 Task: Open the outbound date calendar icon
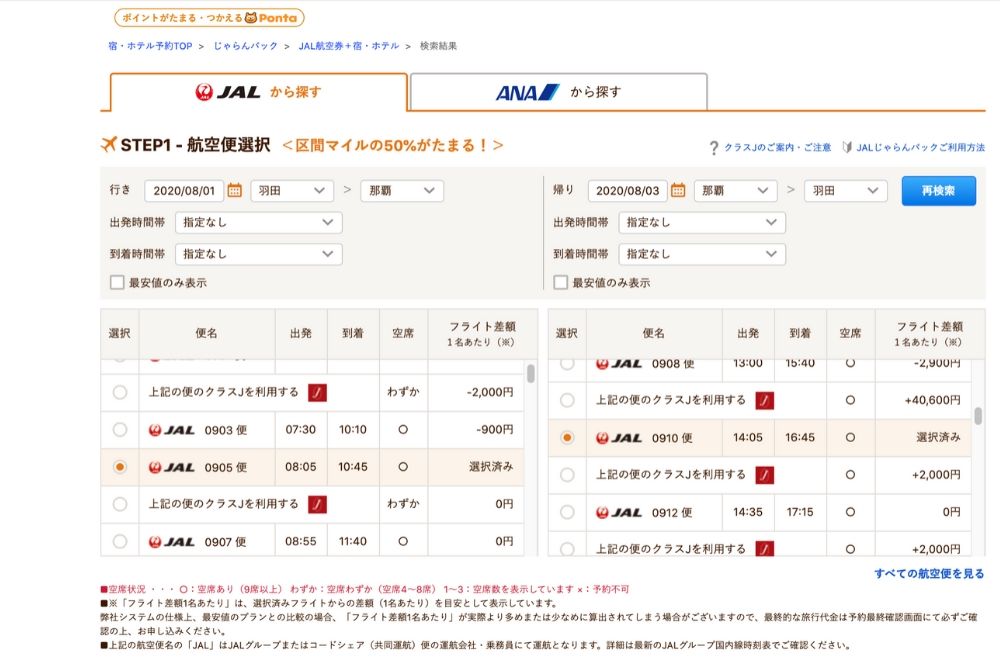235,191
